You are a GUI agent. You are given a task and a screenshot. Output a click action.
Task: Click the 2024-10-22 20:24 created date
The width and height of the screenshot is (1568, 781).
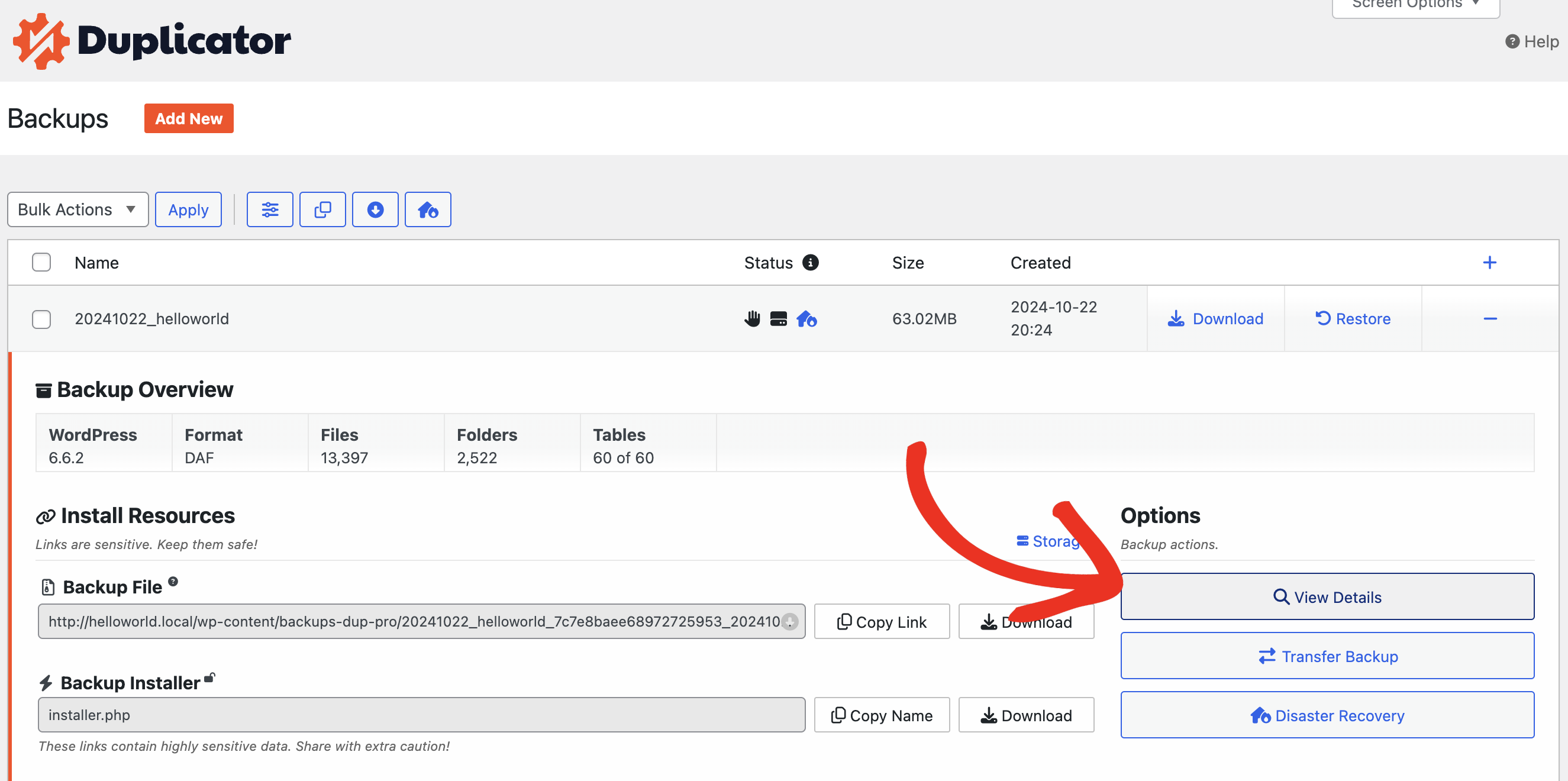pos(1054,318)
